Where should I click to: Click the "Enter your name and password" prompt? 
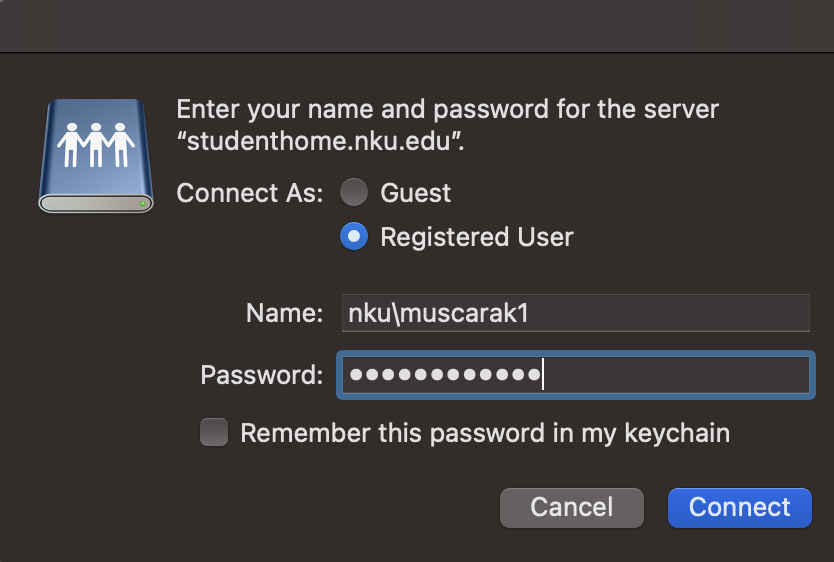[447, 109]
